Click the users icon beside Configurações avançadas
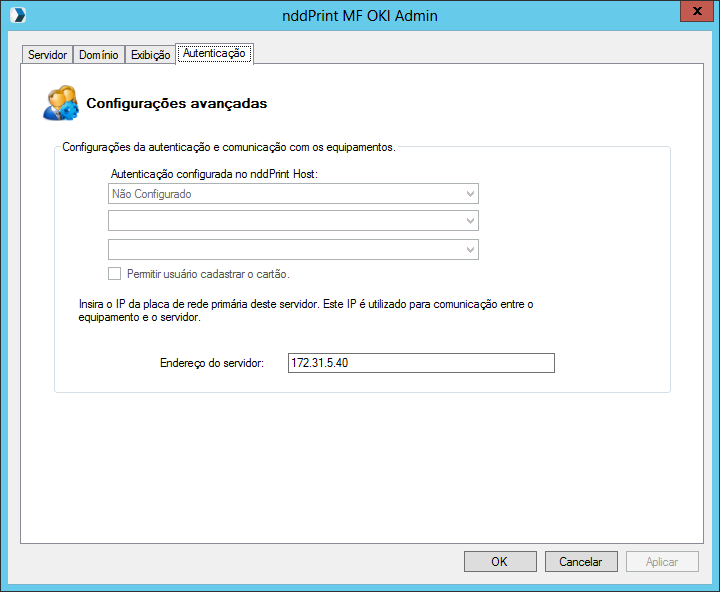720x592 pixels. click(62, 103)
